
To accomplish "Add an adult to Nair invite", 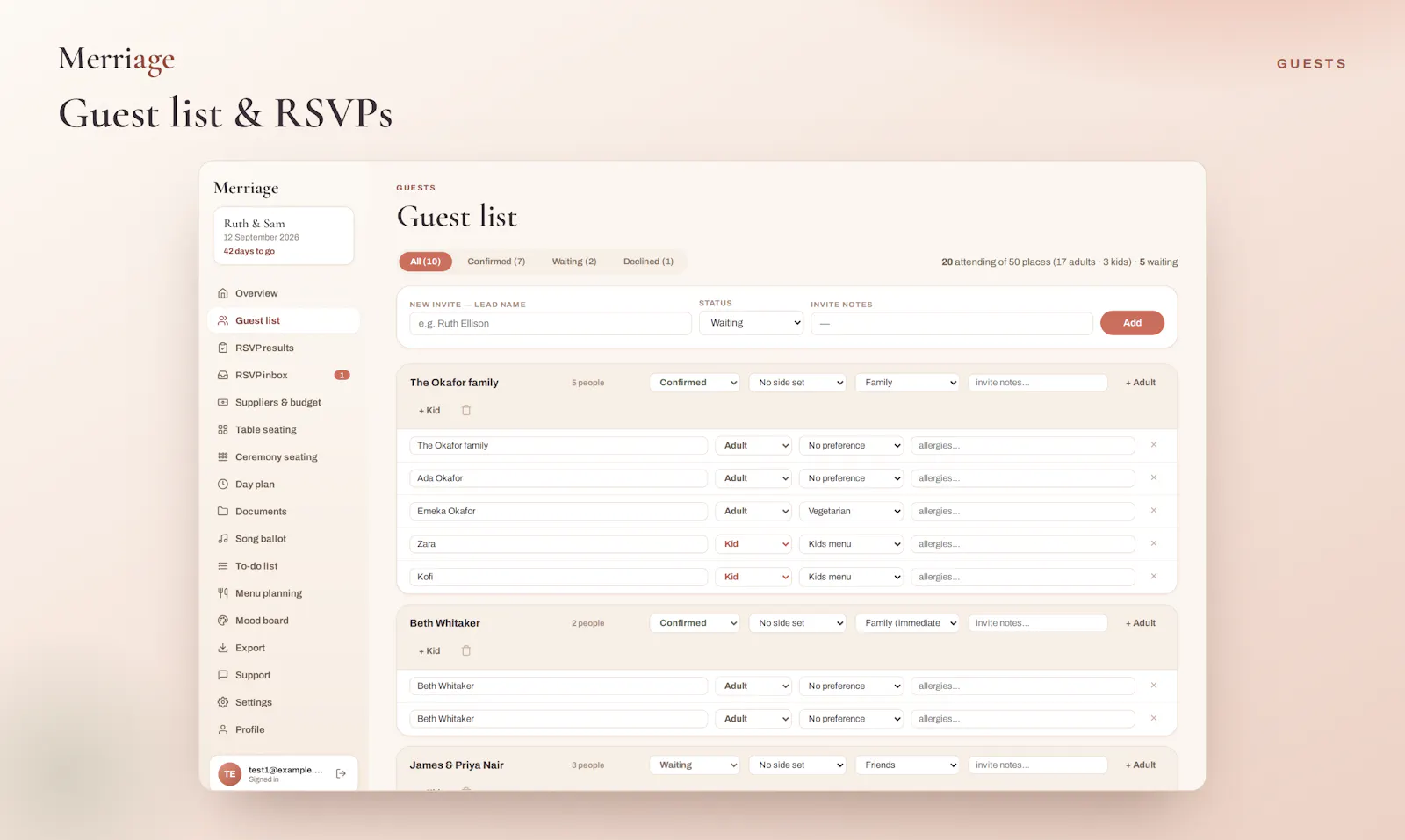I will pos(1141,765).
